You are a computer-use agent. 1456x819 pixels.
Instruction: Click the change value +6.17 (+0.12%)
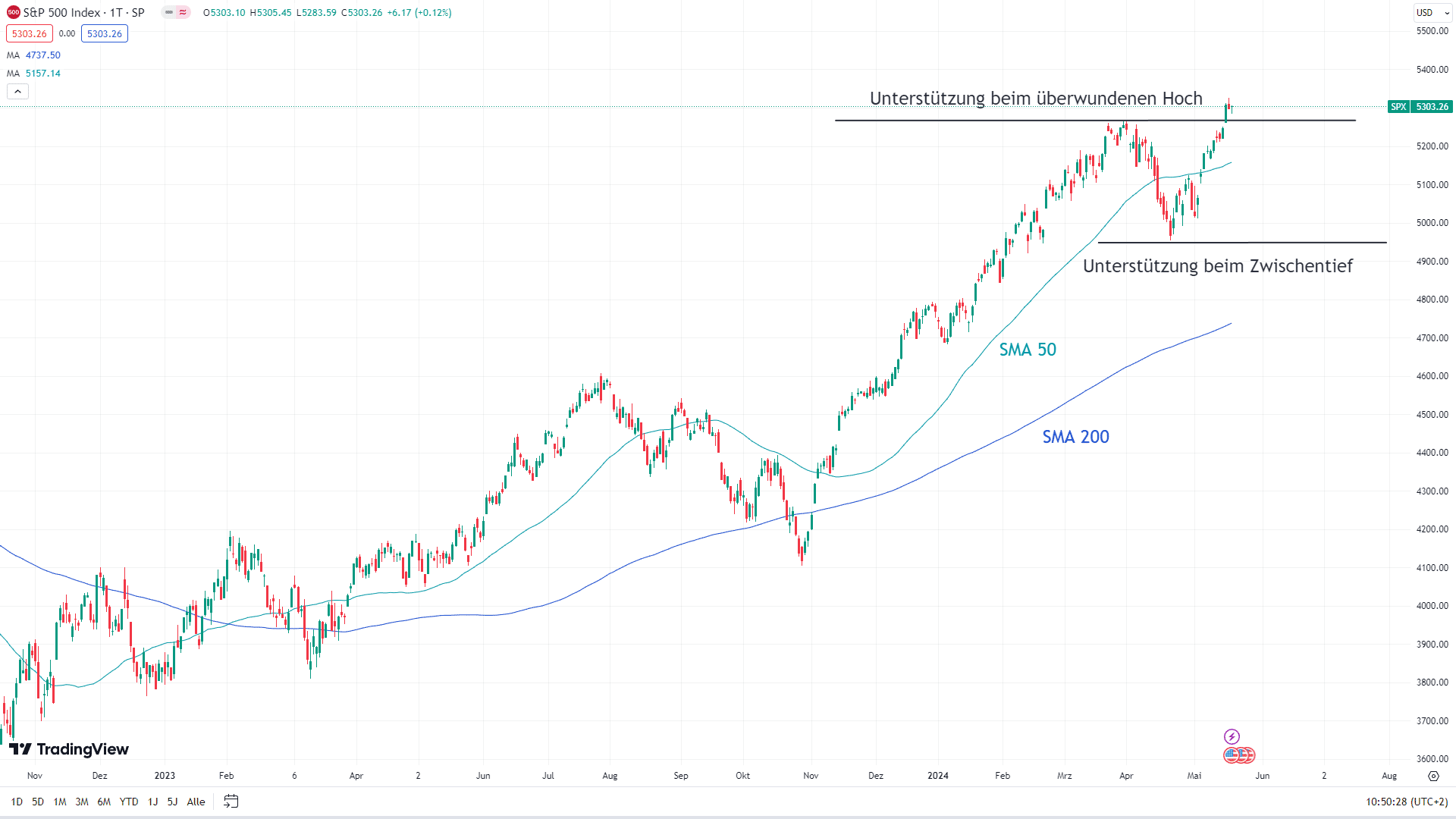419,13
